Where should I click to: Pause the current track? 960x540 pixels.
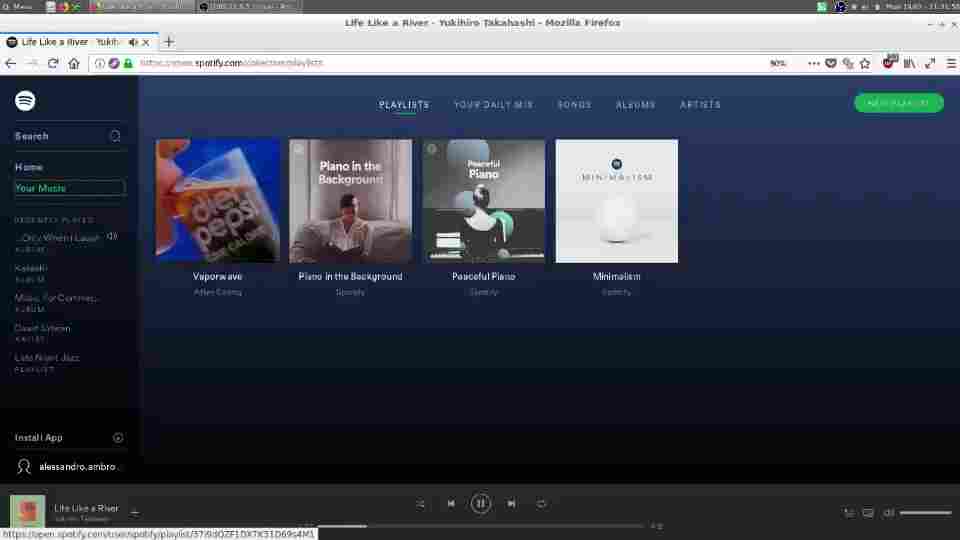pyautogui.click(x=481, y=503)
